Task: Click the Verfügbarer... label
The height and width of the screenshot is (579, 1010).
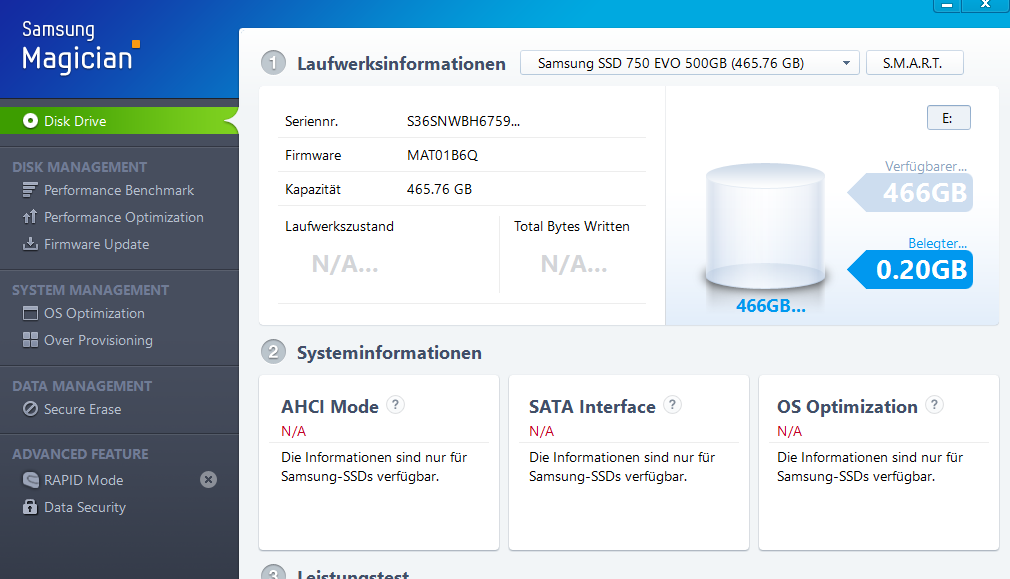Action: pyautogui.click(x=926, y=166)
